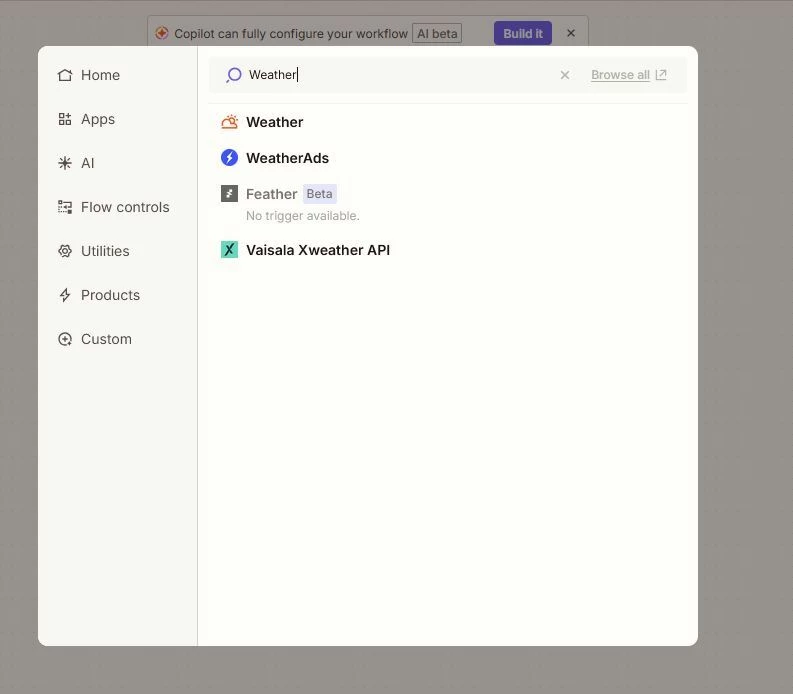Choose the AI sparkle icon
The height and width of the screenshot is (694, 793).
65,163
